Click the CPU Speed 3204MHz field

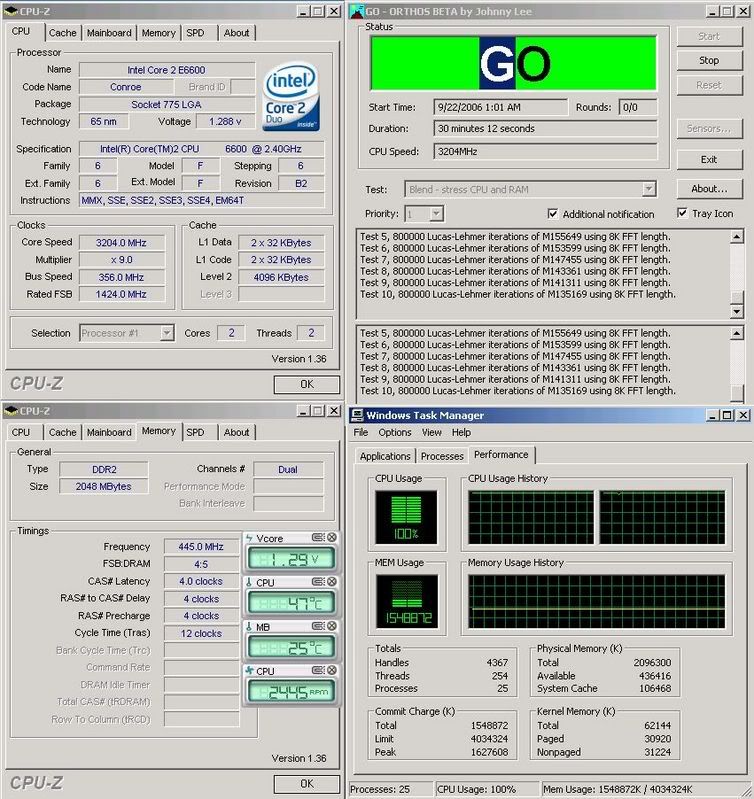pyautogui.click(x=545, y=151)
